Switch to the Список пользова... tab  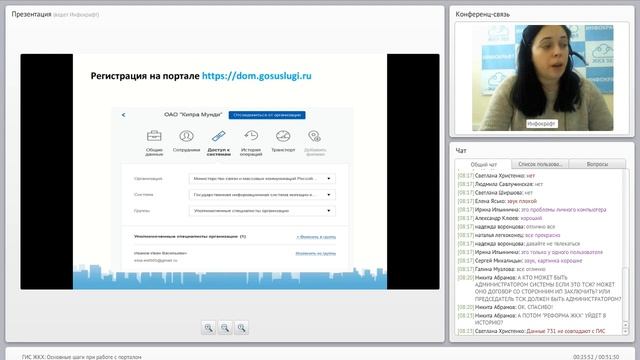click(x=540, y=164)
